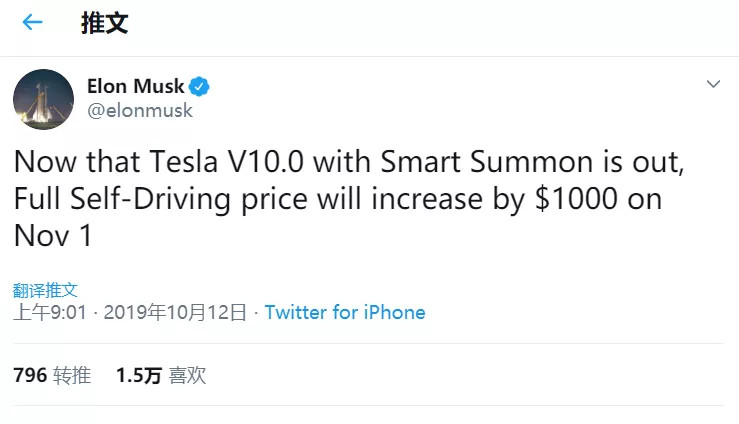The height and width of the screenshot is (424, 739).
Task: Click "Nov 1" in the tweet text
Action: coord(50,235)
